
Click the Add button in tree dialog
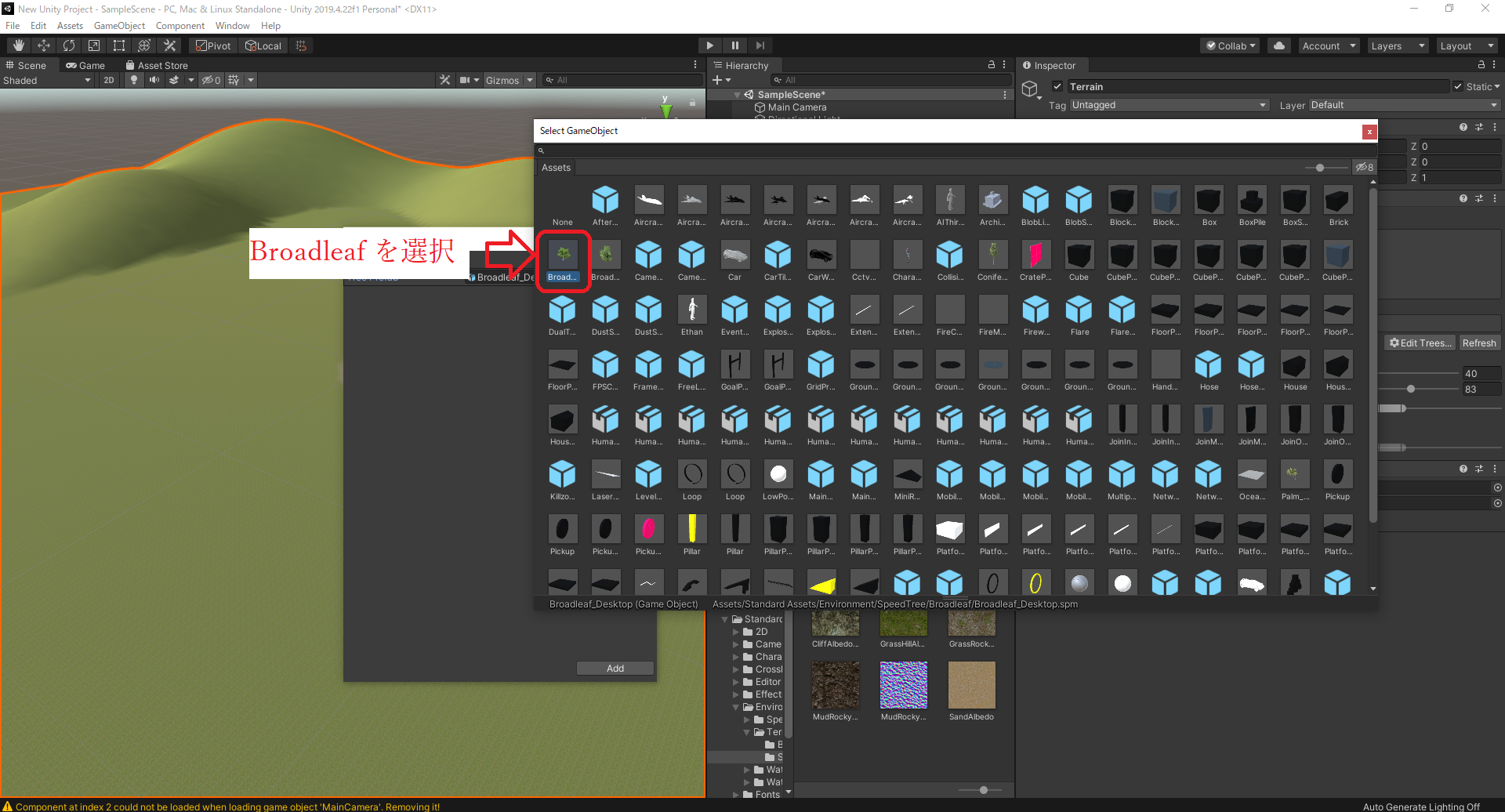615,669
